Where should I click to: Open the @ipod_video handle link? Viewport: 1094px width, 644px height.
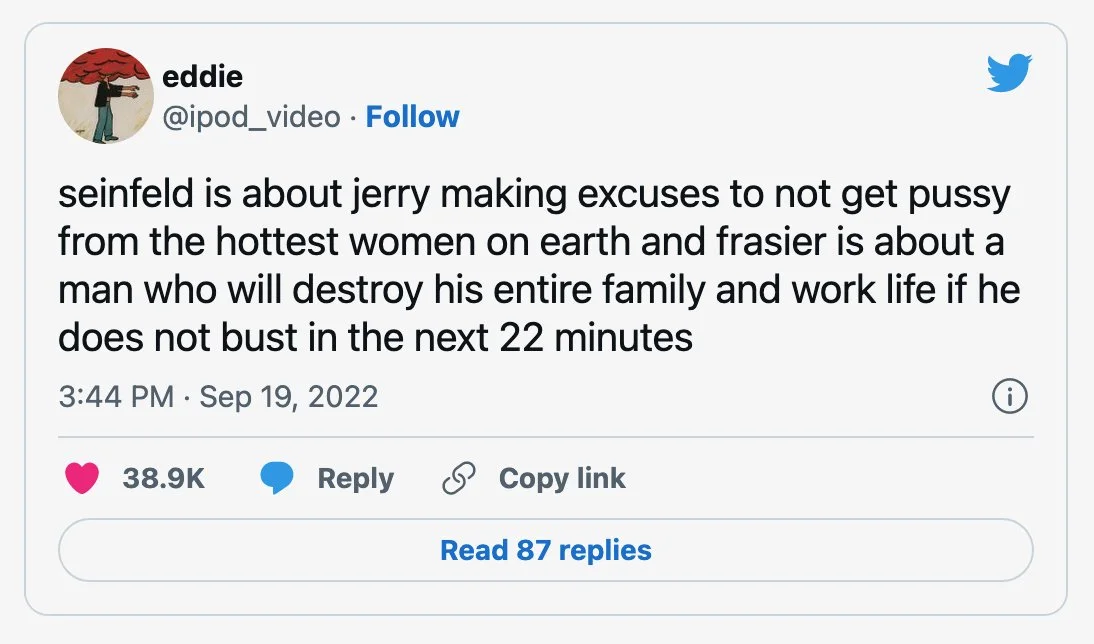point(250,117)
